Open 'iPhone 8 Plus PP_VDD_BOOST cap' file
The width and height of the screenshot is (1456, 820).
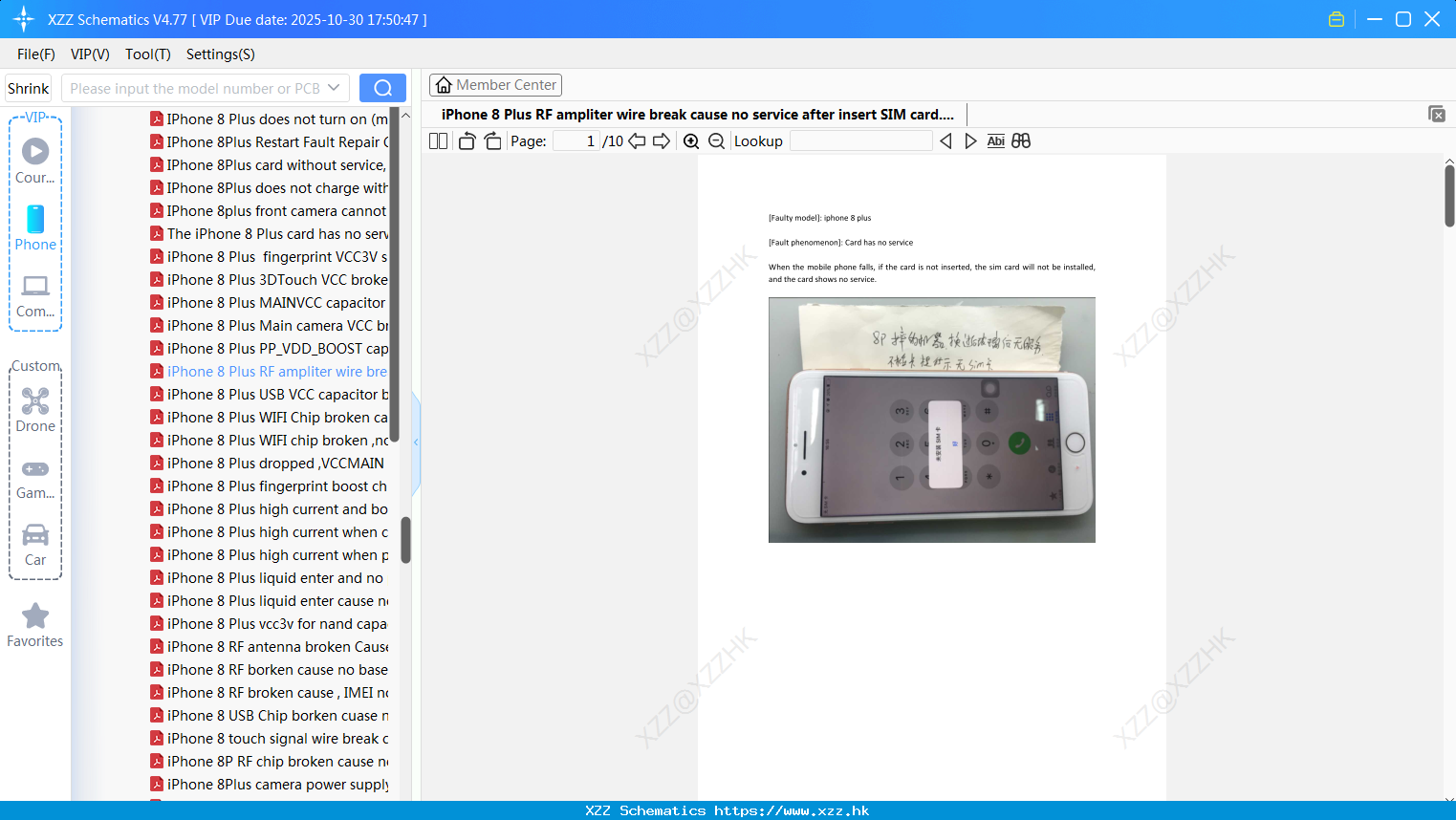pos(270,349)
